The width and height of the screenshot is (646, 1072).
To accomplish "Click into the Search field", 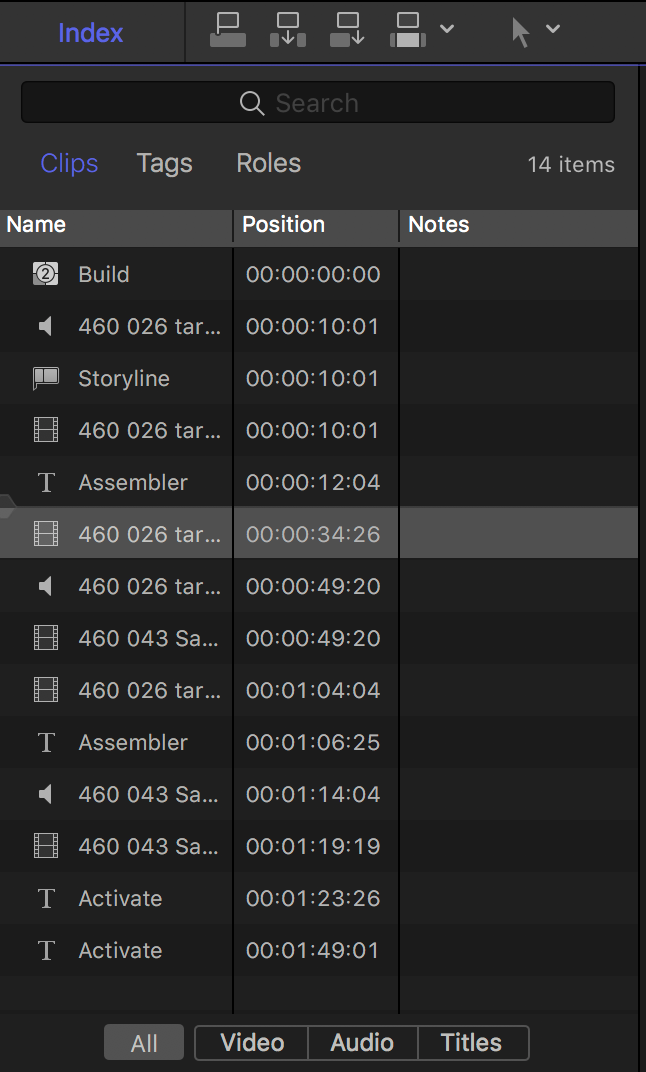I will [318, 103].
